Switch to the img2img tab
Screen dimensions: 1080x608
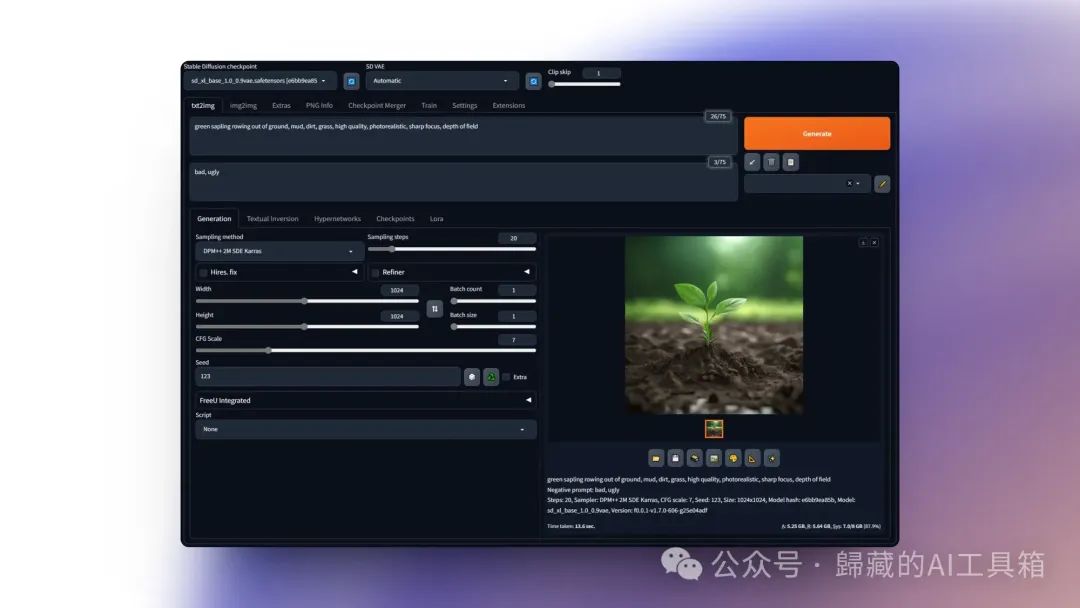(243, 106)
